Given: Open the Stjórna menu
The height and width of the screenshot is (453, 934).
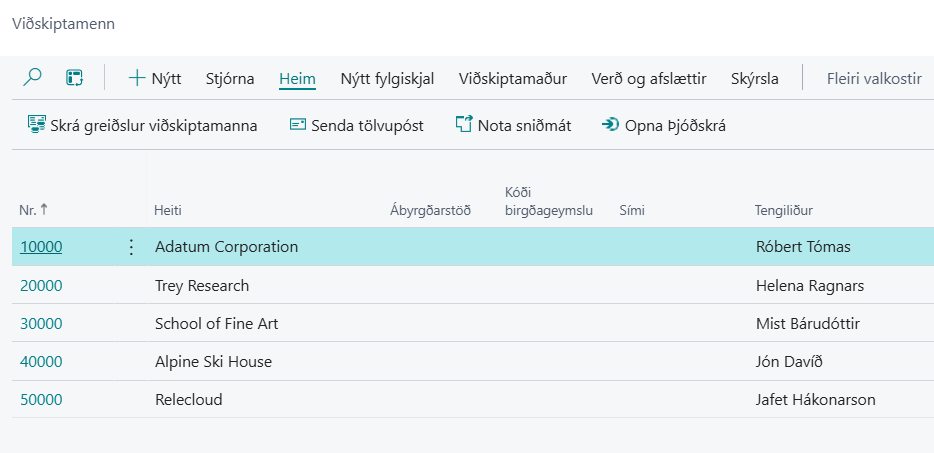Looking at the screenshot, I should point(229,78).
